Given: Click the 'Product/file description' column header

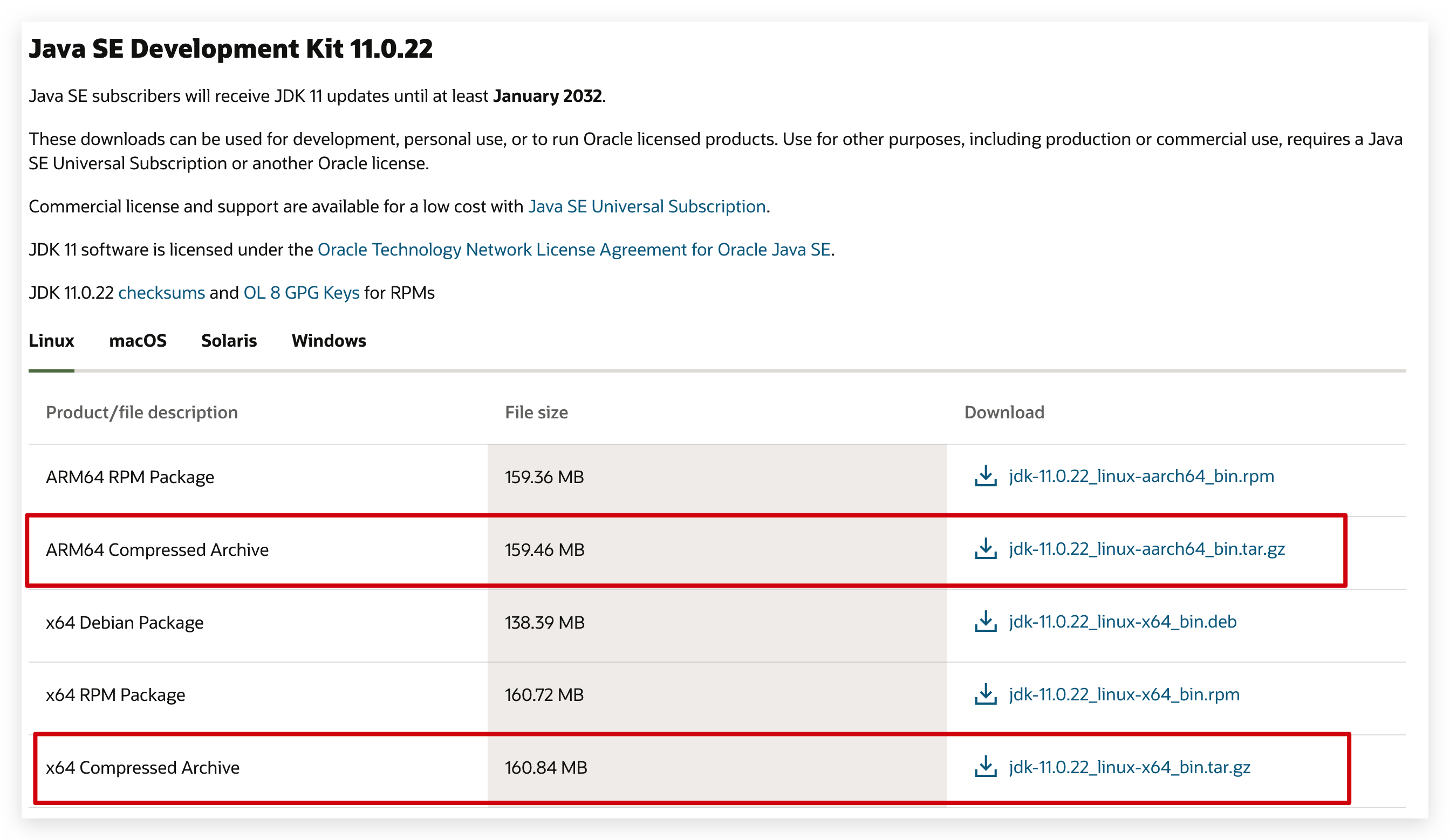Looking at the screenshot, I should click(x=141, y=412).
